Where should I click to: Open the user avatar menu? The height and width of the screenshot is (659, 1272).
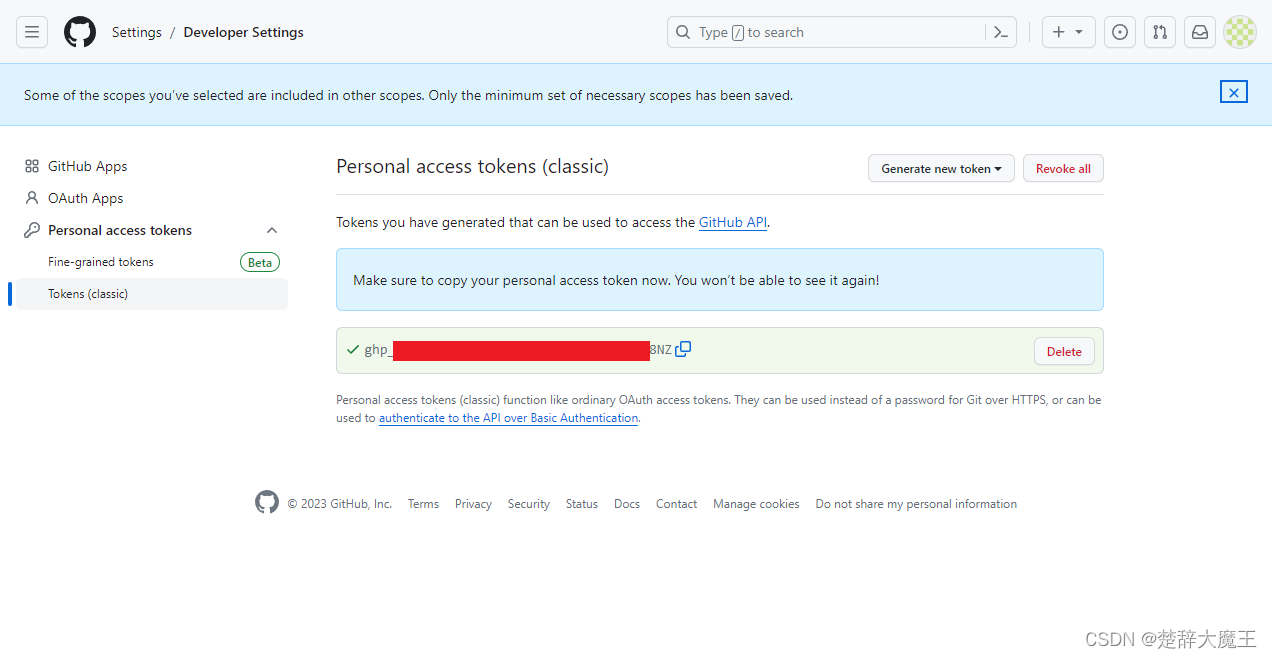[1240, 32]
